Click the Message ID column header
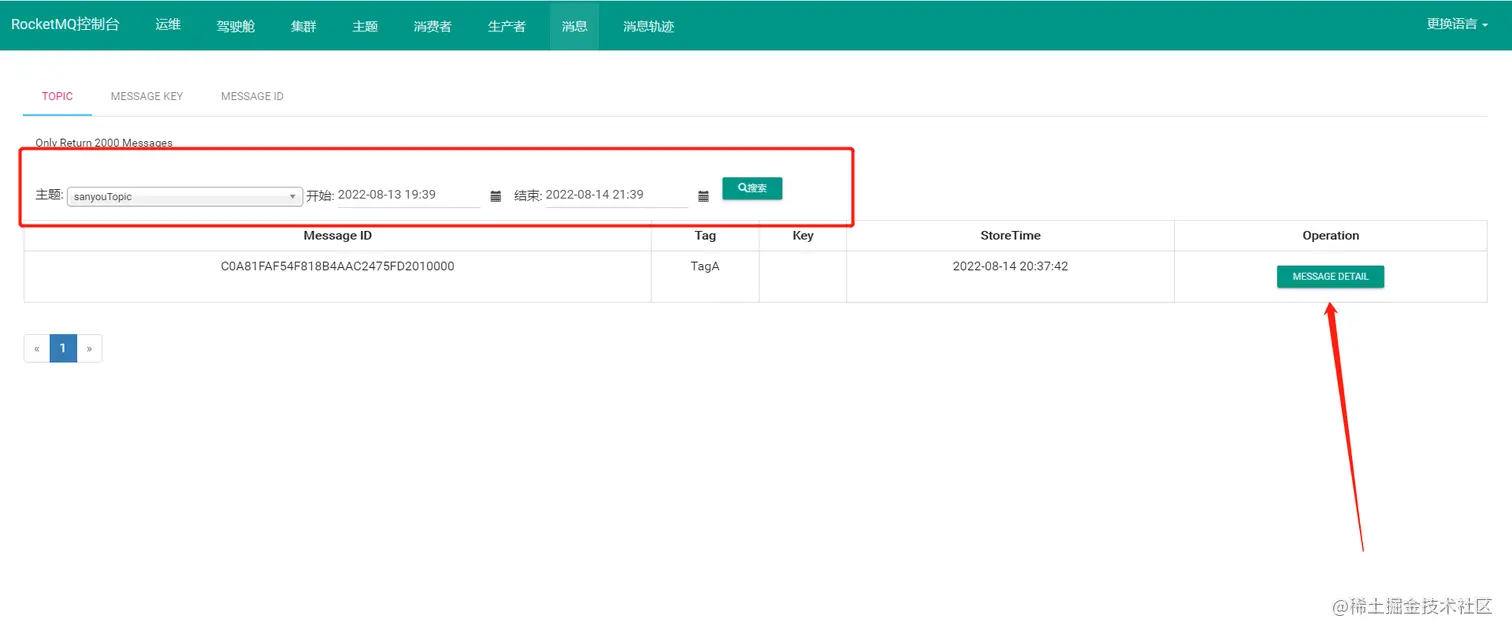1512x636 pixels. coord(338,236)
